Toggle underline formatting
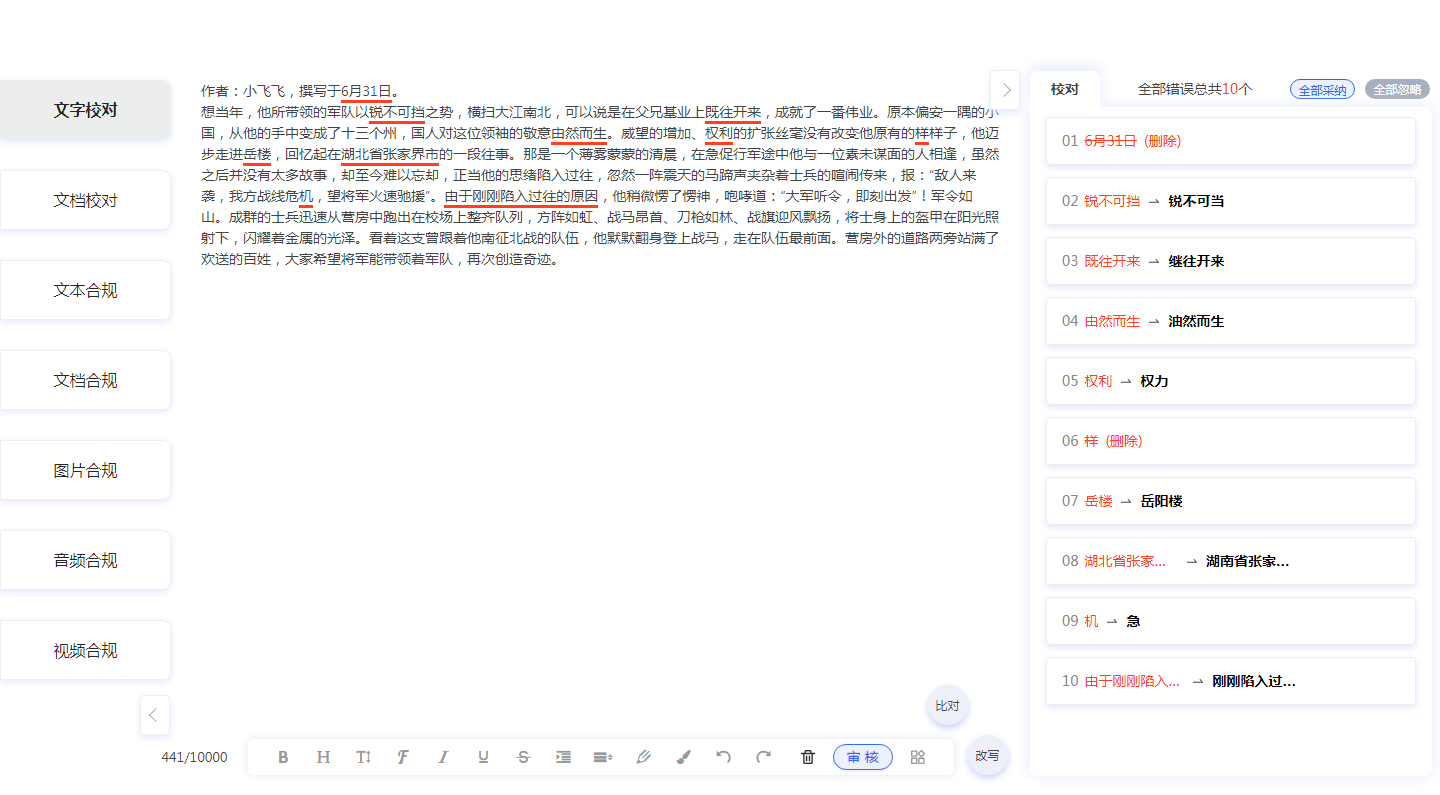1440x795 pixels. coord(483,757)
